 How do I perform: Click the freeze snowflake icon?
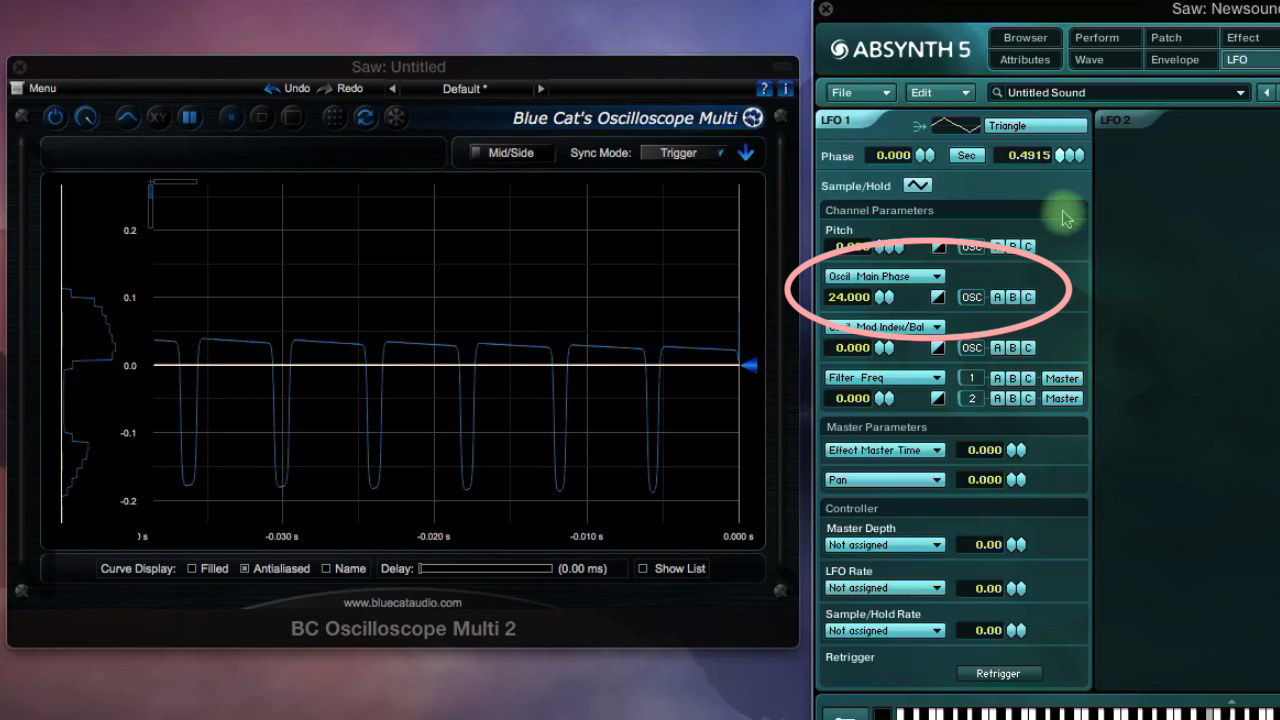pyautogui.click(x=396, y=117)
